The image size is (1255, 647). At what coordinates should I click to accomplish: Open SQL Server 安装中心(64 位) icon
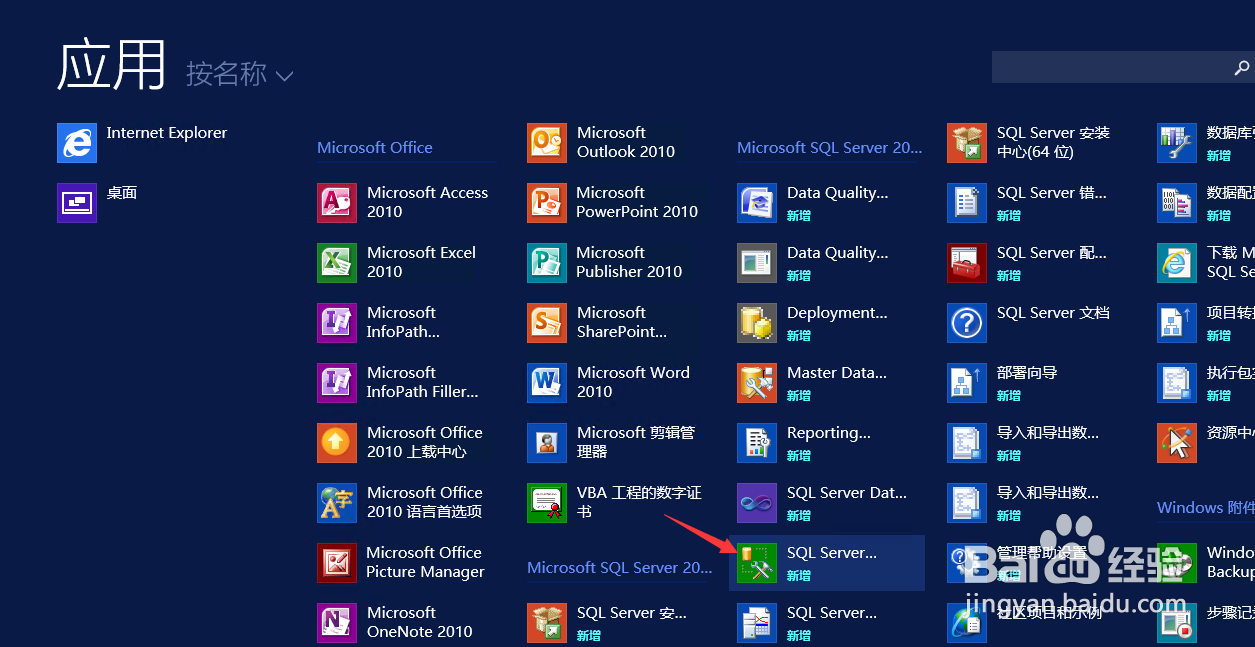point(967,143)
